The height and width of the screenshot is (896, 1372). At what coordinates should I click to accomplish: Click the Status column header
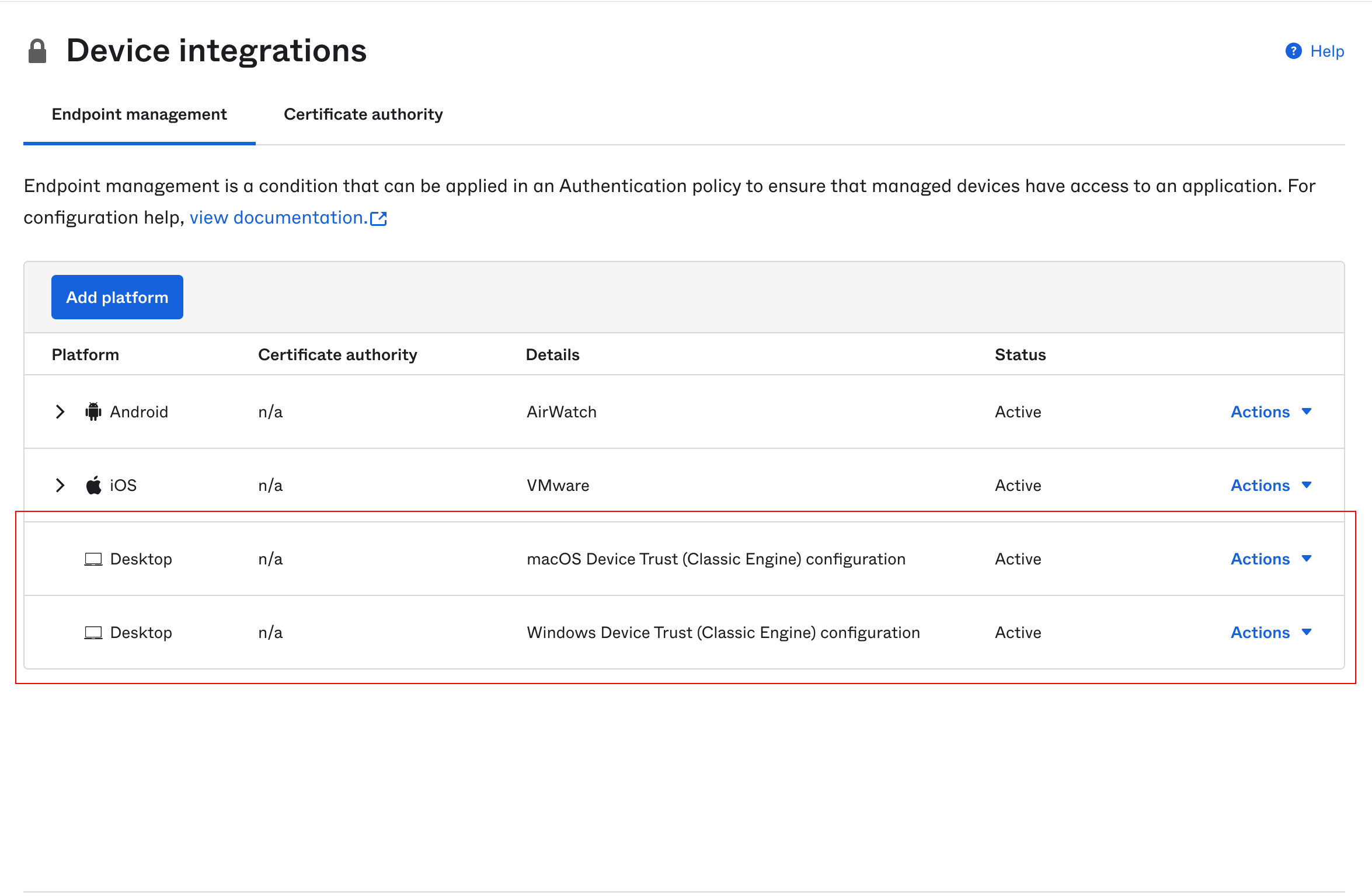point(1020,354)
